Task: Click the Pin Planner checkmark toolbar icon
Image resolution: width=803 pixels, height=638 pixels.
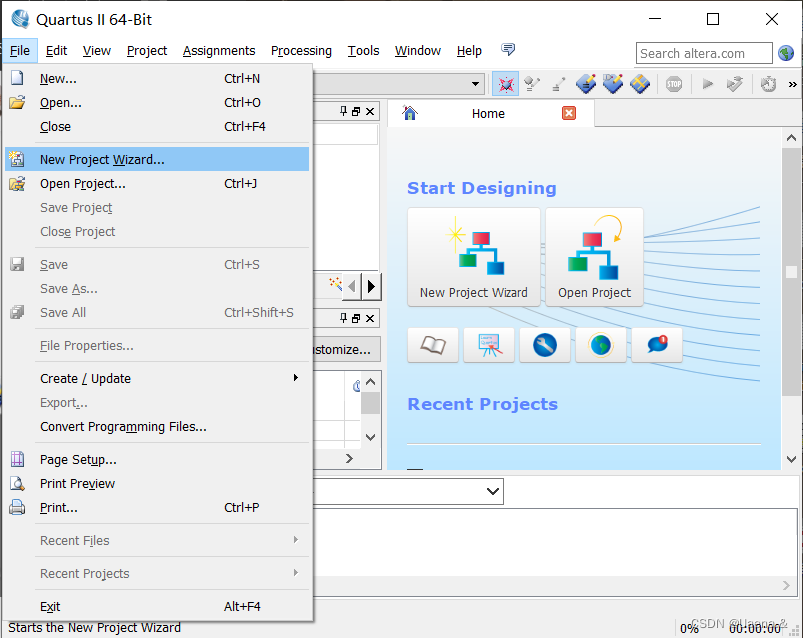Action: point(612,84)
